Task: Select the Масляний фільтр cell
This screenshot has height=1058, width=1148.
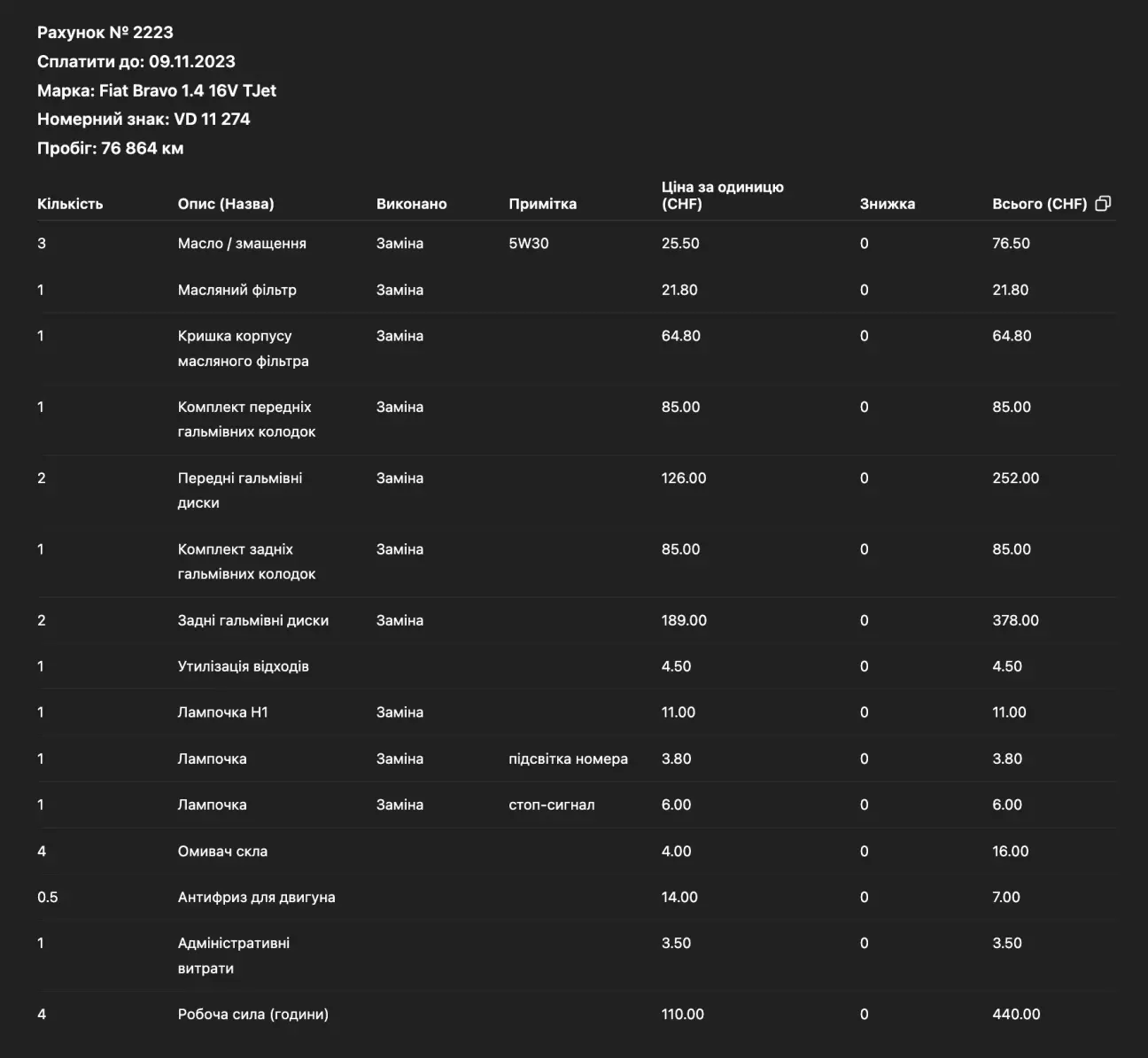Action: [x=237, y=290]
